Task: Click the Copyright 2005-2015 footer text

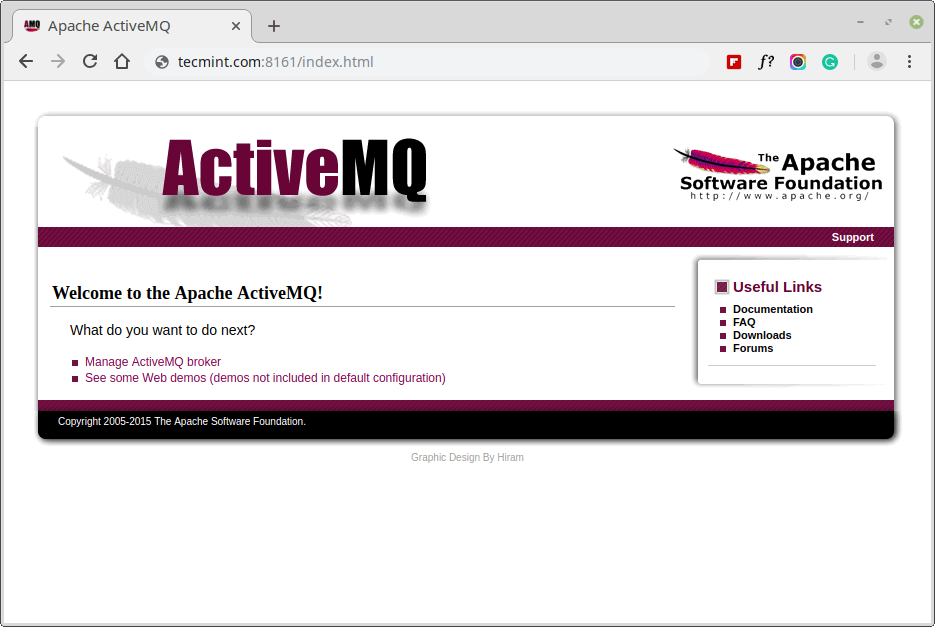Action: (182, 422)
